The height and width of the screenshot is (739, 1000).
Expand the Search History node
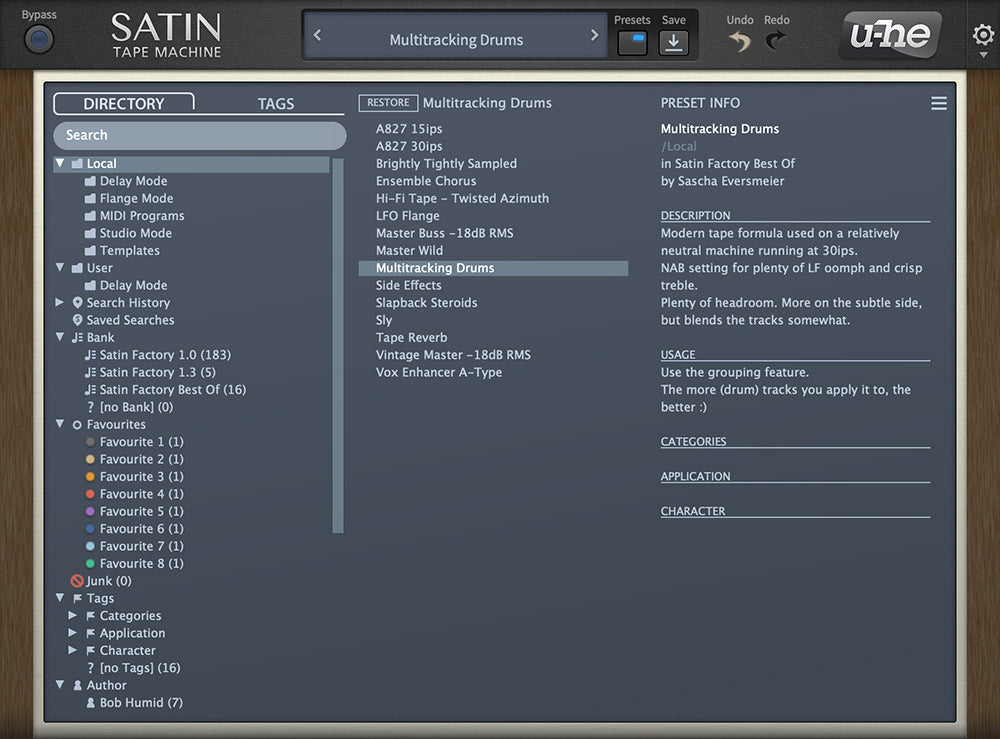point(60,302)
